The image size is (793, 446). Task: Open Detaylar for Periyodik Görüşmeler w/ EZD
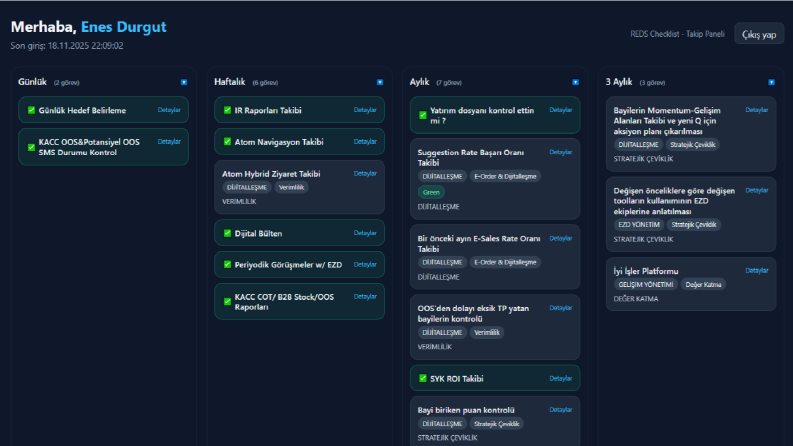point(365,264)
